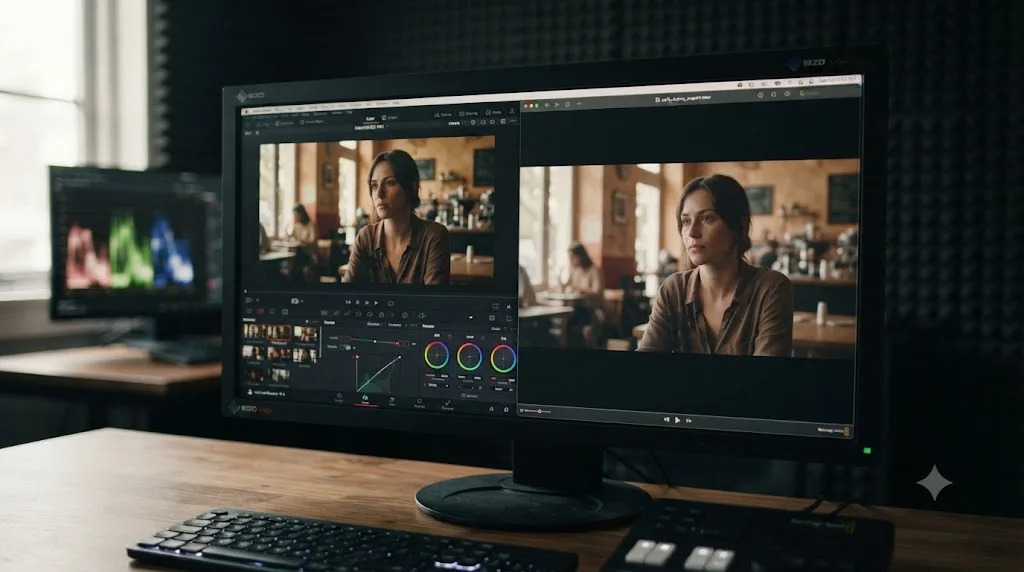The height and width of the screenshot is (572, 1024).
Task: Select the red point atop the curve's vertical axis
Action: [357, 357]
